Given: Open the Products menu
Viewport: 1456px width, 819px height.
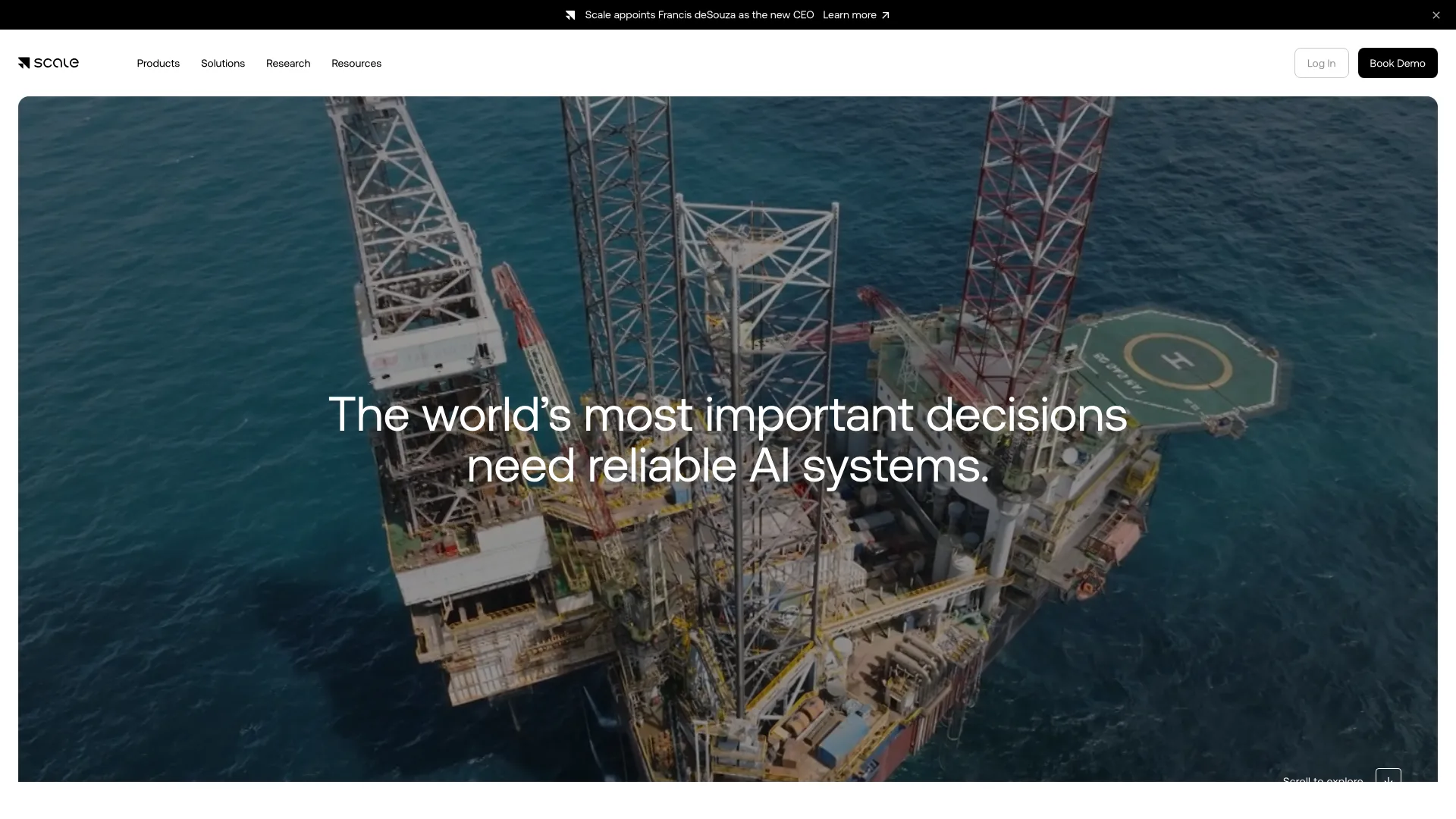Looking at the screenshot, I should pyautogui.click(x=158, y=63).
